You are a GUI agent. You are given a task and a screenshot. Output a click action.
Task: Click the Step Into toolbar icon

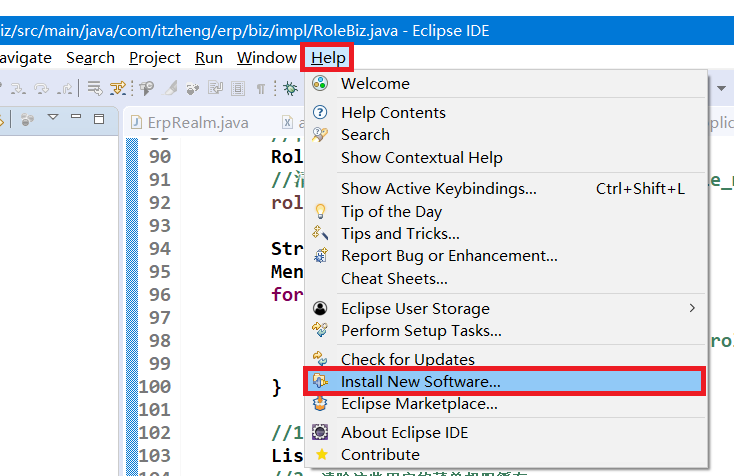click(18, 88)
